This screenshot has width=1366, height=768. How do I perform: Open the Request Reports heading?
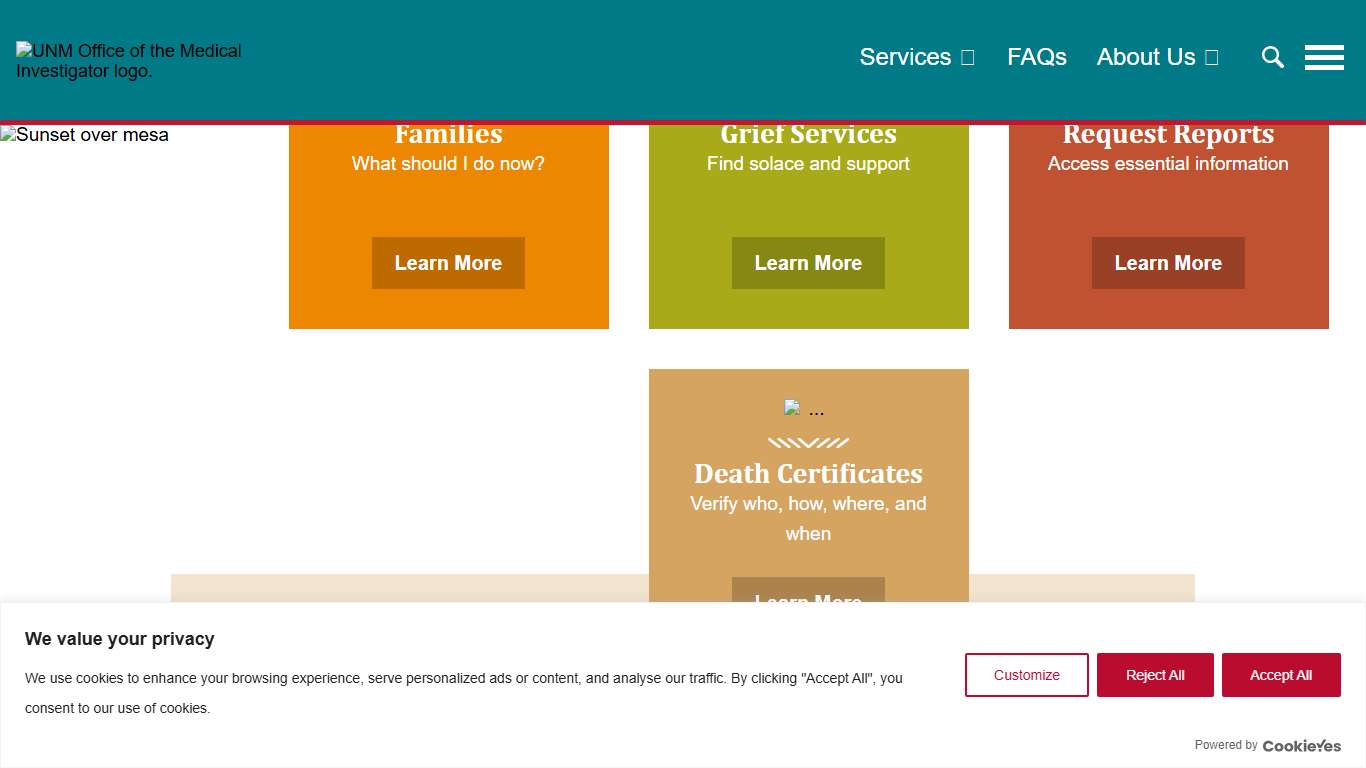[1168, 135]
